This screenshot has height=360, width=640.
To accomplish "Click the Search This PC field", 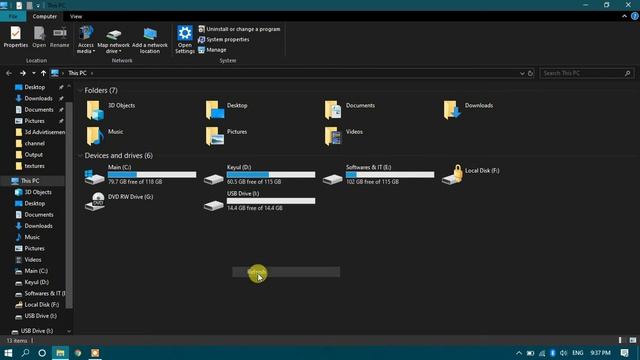I will [x=587, y=73].
